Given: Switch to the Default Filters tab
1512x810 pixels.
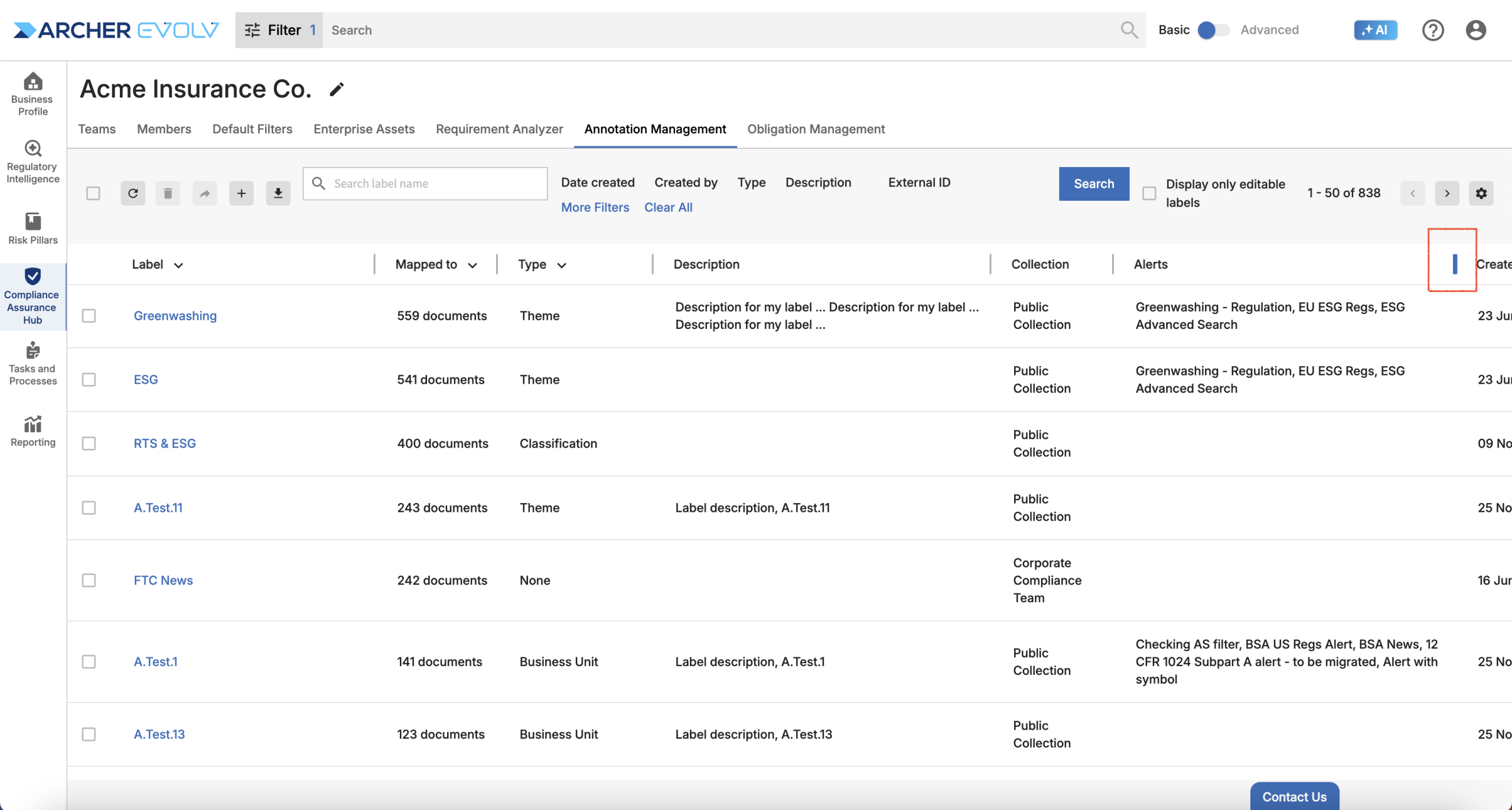Looking at the screenshot, I should pos(252,129).
